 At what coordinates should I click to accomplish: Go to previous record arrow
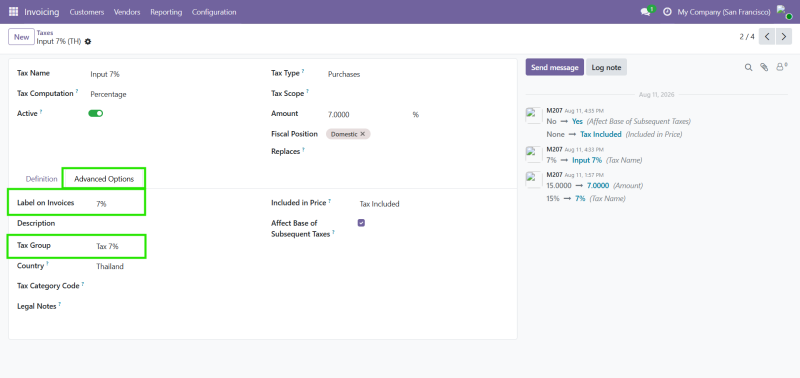click(767, 37)
